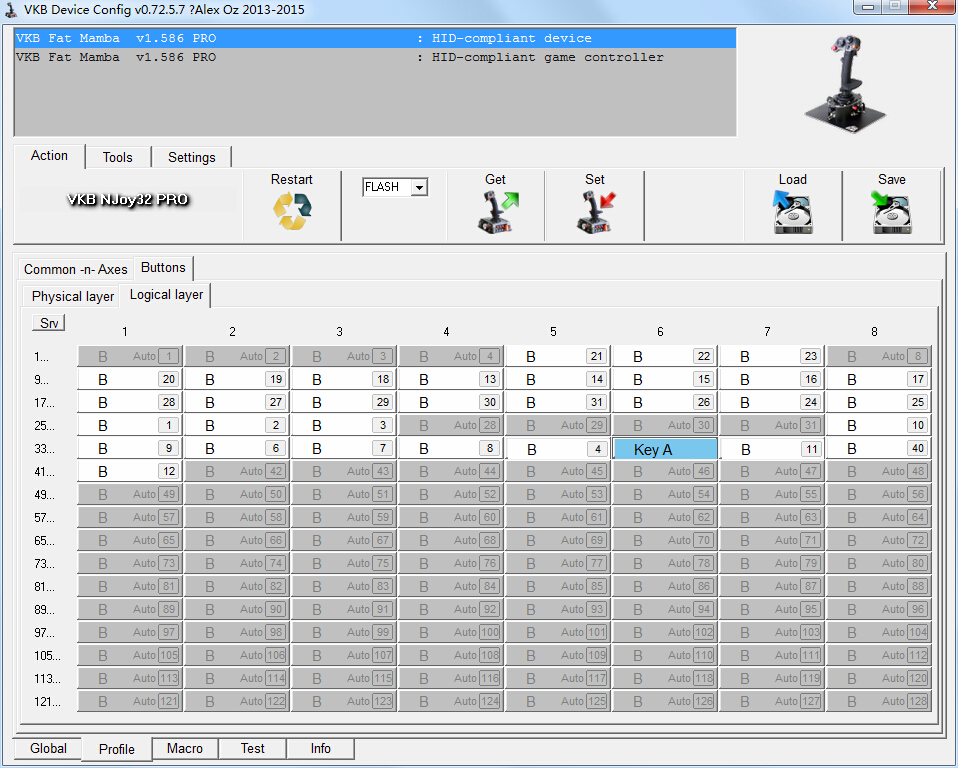
Task: Click the Auto 100 cell
Action: [x=451, y=632]
